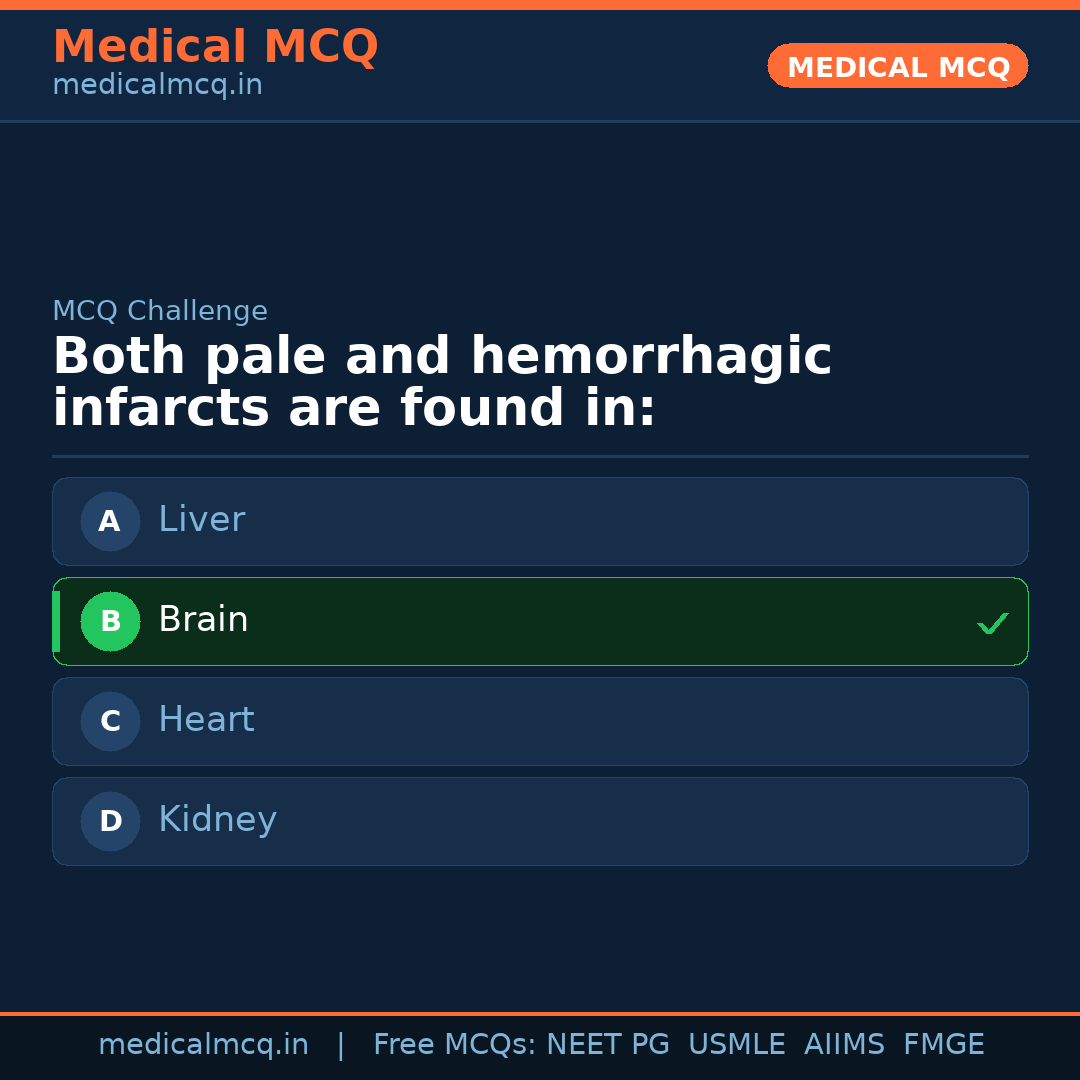The width and height of the screenshot is (1080, 1080).
Task: Click the highlighted Brain answer row
Action: click(540, 621)
